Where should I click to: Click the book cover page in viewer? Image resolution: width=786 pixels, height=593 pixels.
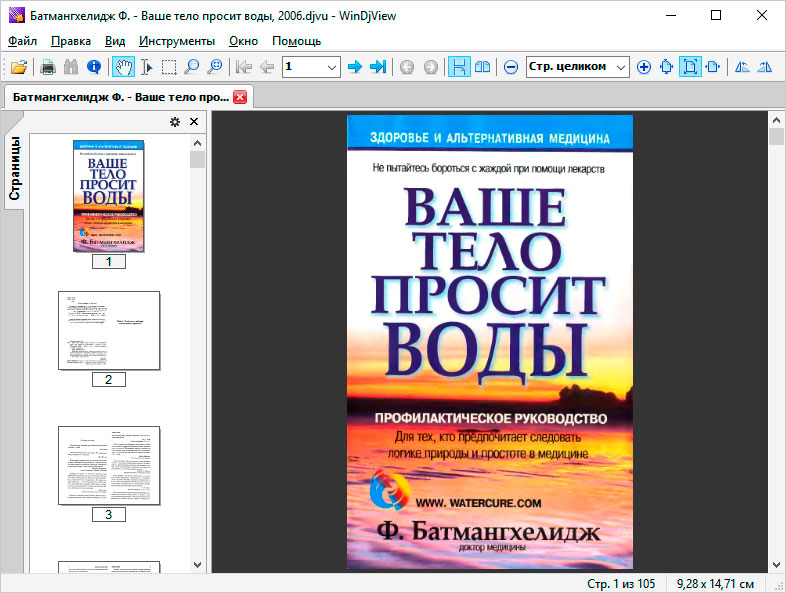[490, 342]
